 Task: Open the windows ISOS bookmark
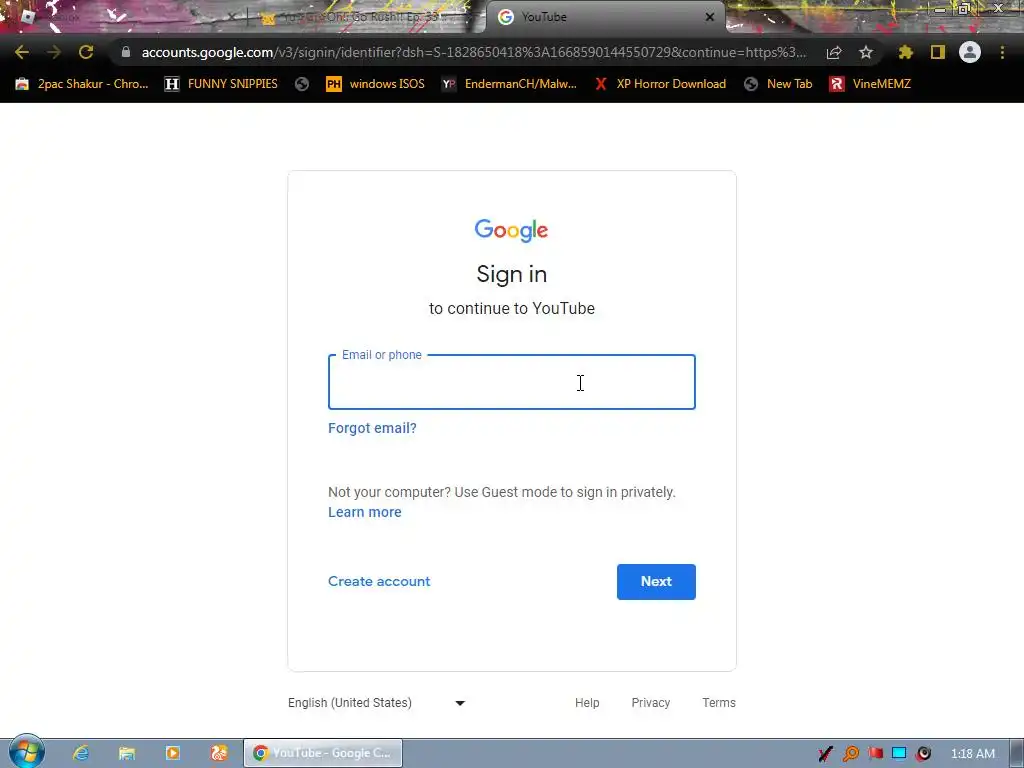[x=376, y=84]
